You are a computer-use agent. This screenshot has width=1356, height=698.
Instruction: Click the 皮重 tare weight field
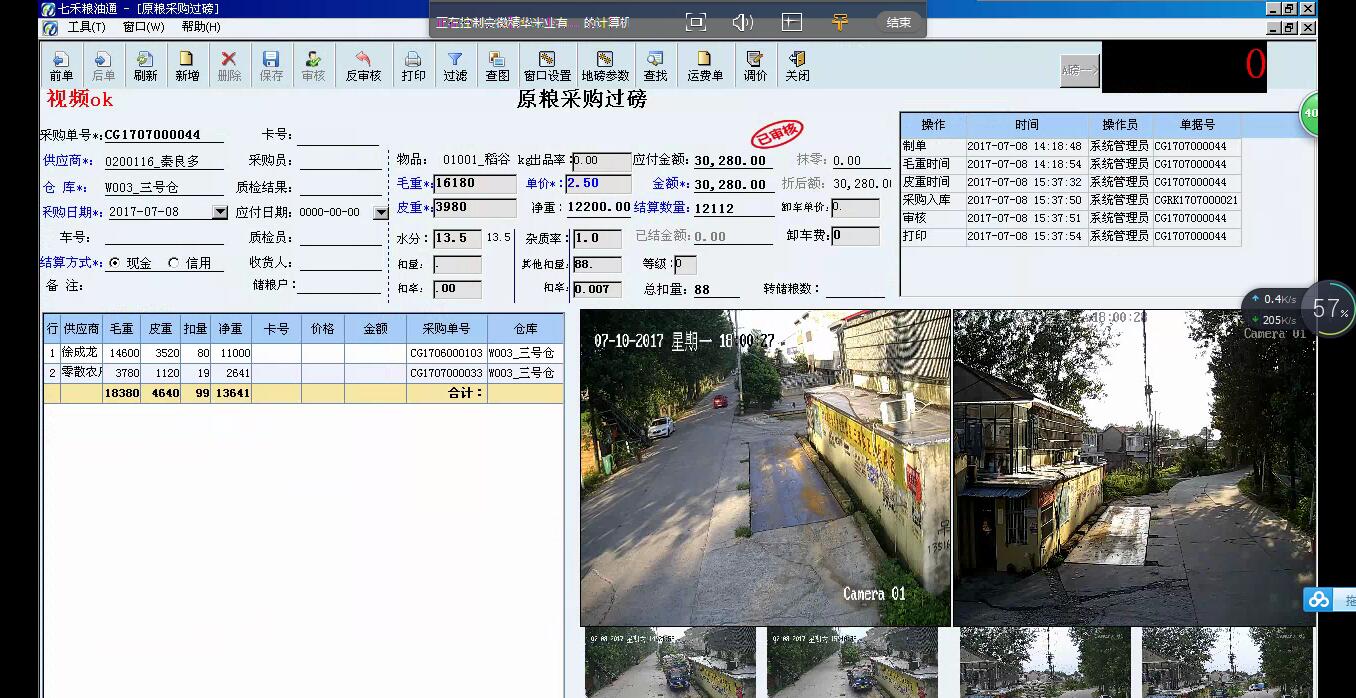click(475, 208)
